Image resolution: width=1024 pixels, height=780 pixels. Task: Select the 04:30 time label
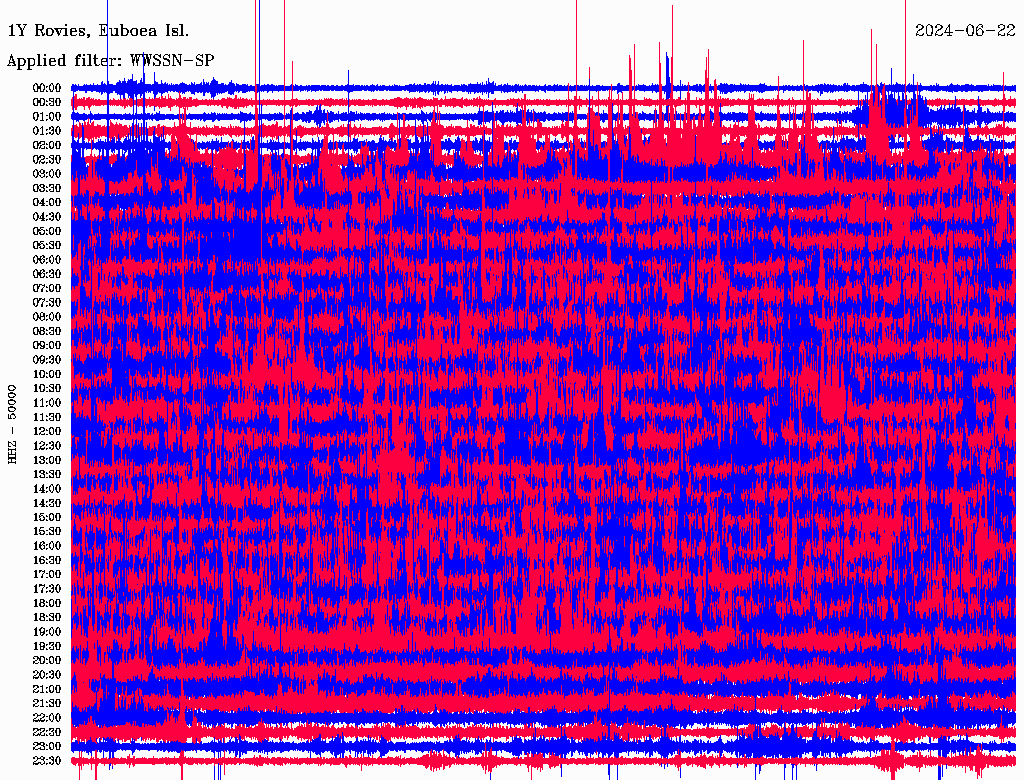pos(47,216)
